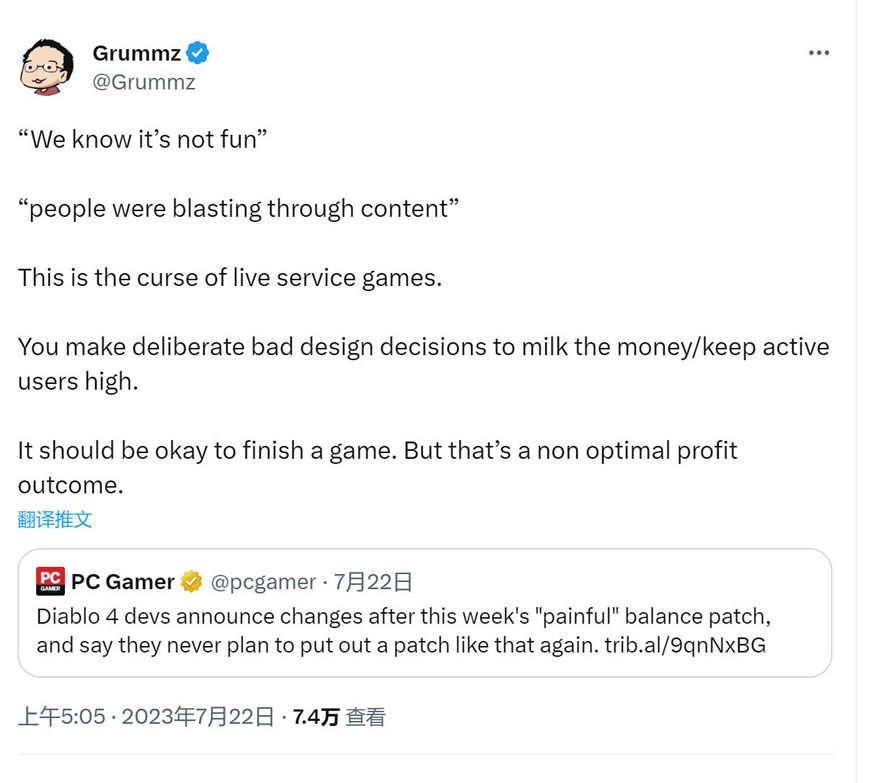The image size is (873, 783).
Task: Click the gold verified badge beside PC Gamer
Action: pos(192,582)
